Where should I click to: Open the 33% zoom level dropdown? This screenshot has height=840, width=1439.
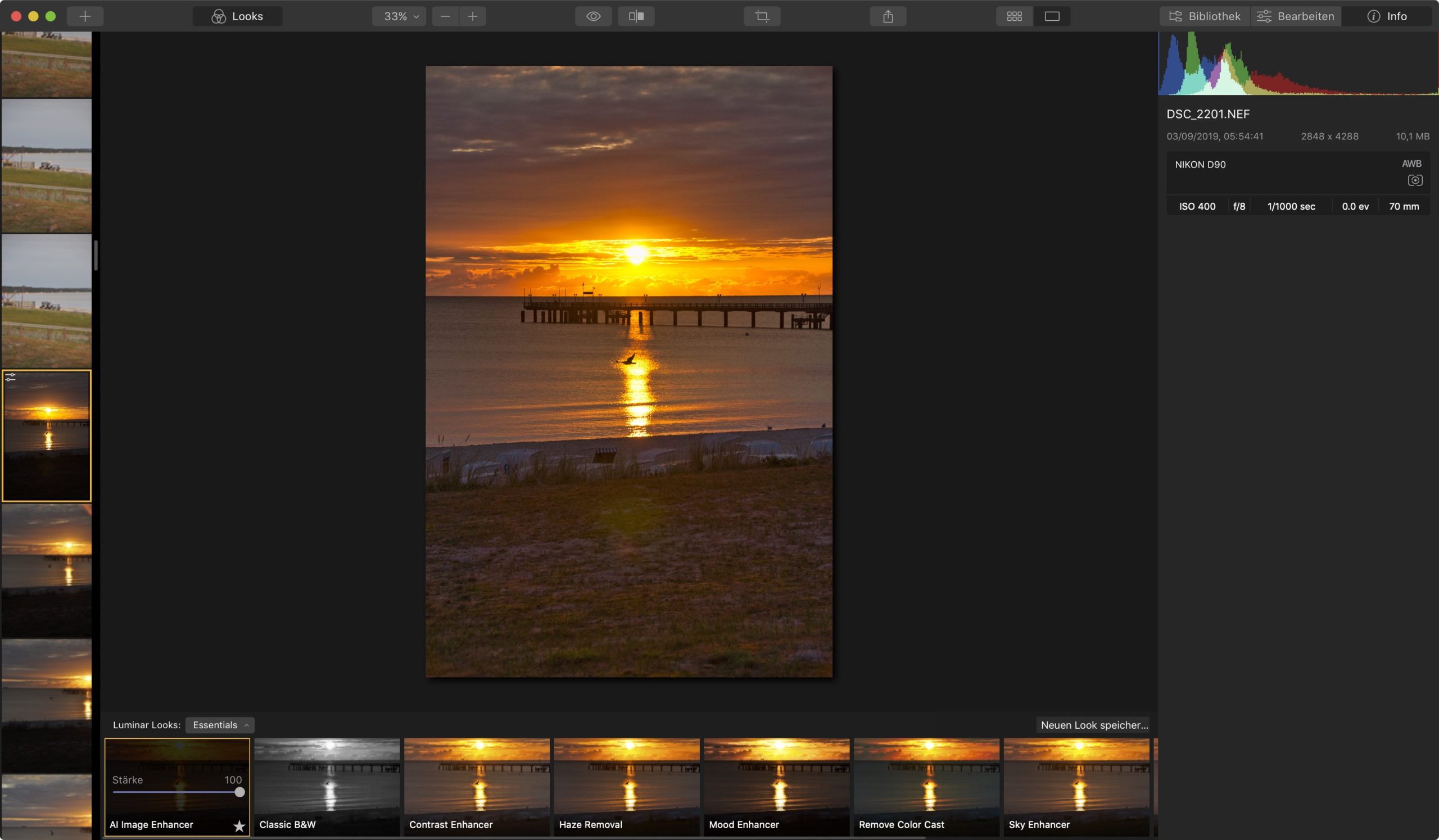click(x=399, y=16)
